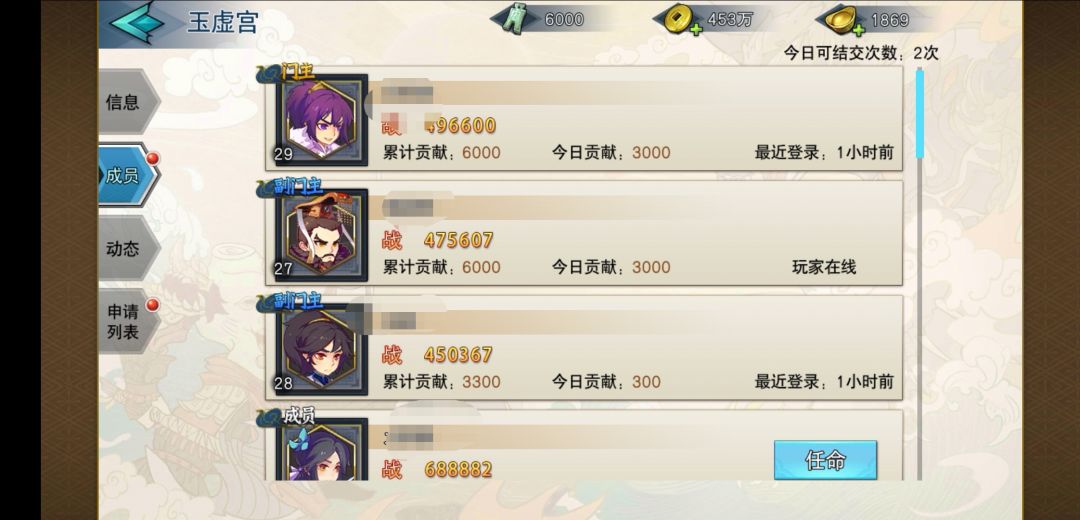
Task: Click the 453万 coin balance
Action: [730, 20]
